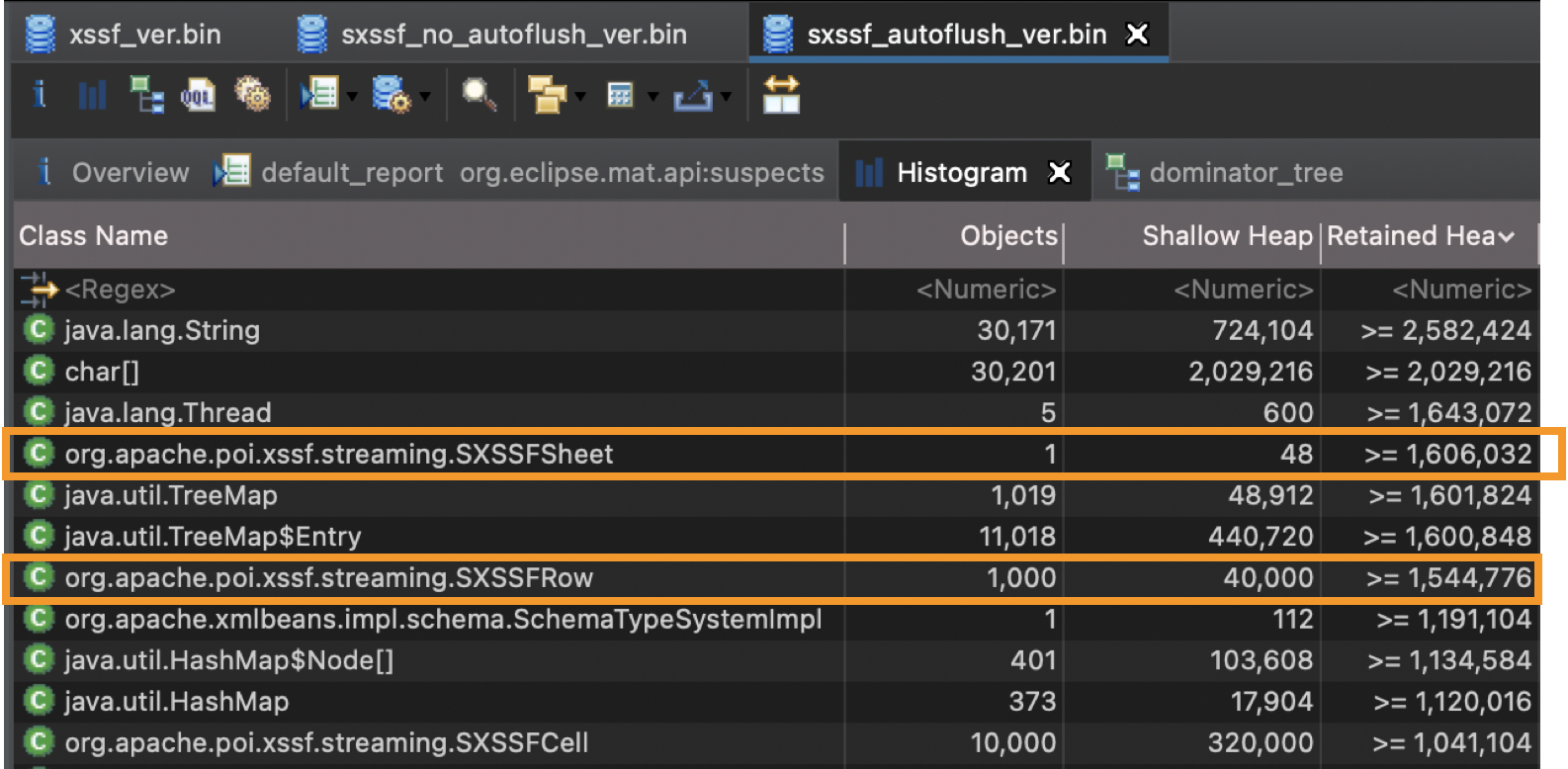Open the dominator tree toolbar icon
The height and width of the screenshot is (769, 1568).
[147, 95]
